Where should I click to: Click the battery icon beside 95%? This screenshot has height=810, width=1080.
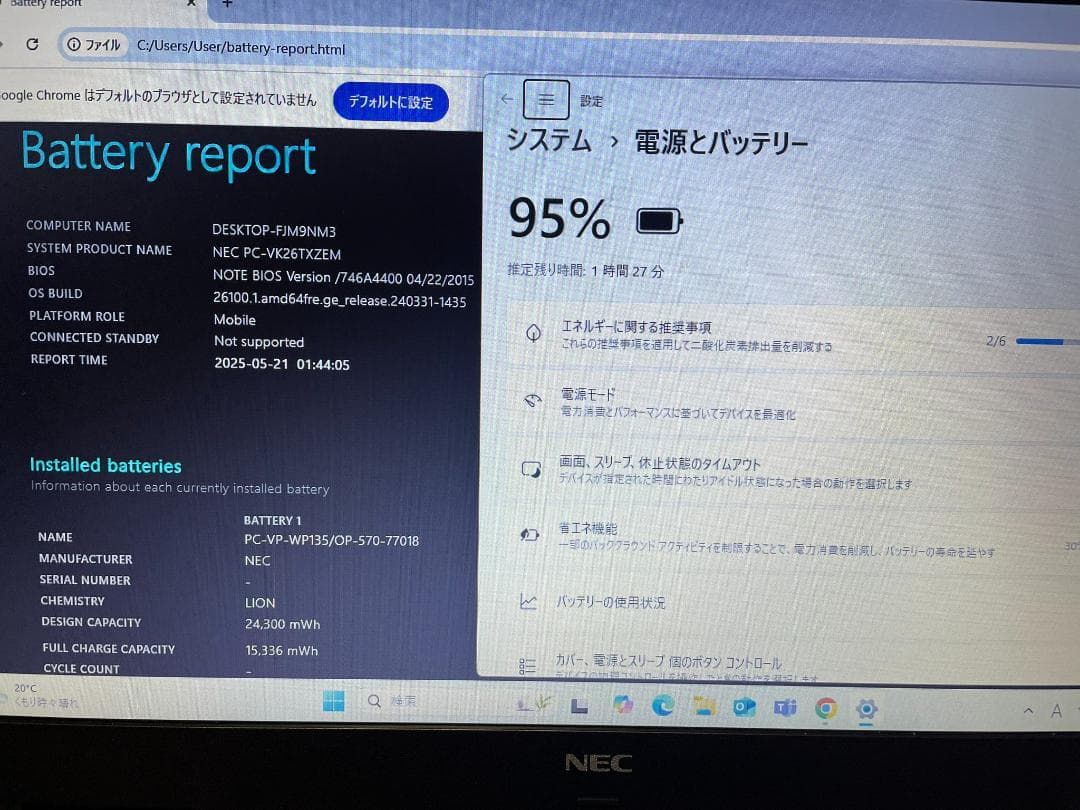tap(658, 221)
